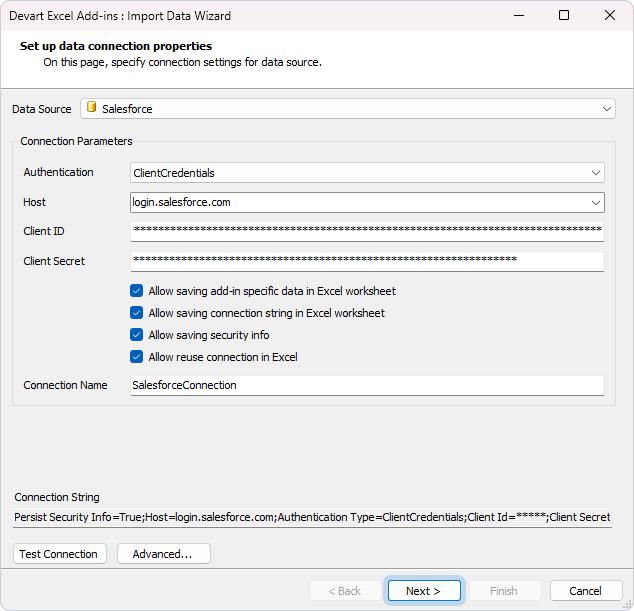
Task: Toggle Allow saving security info checkbox
Action: tap(136, 335)
